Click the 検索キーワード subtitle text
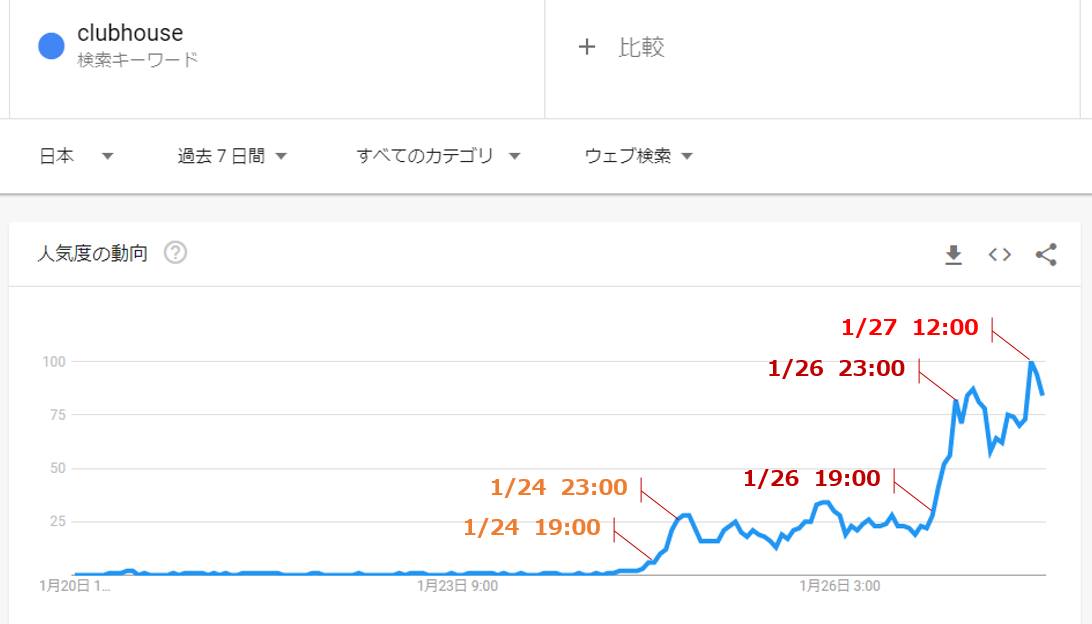The width and height of the screenshot is (1092, 624). pos(137,60)
